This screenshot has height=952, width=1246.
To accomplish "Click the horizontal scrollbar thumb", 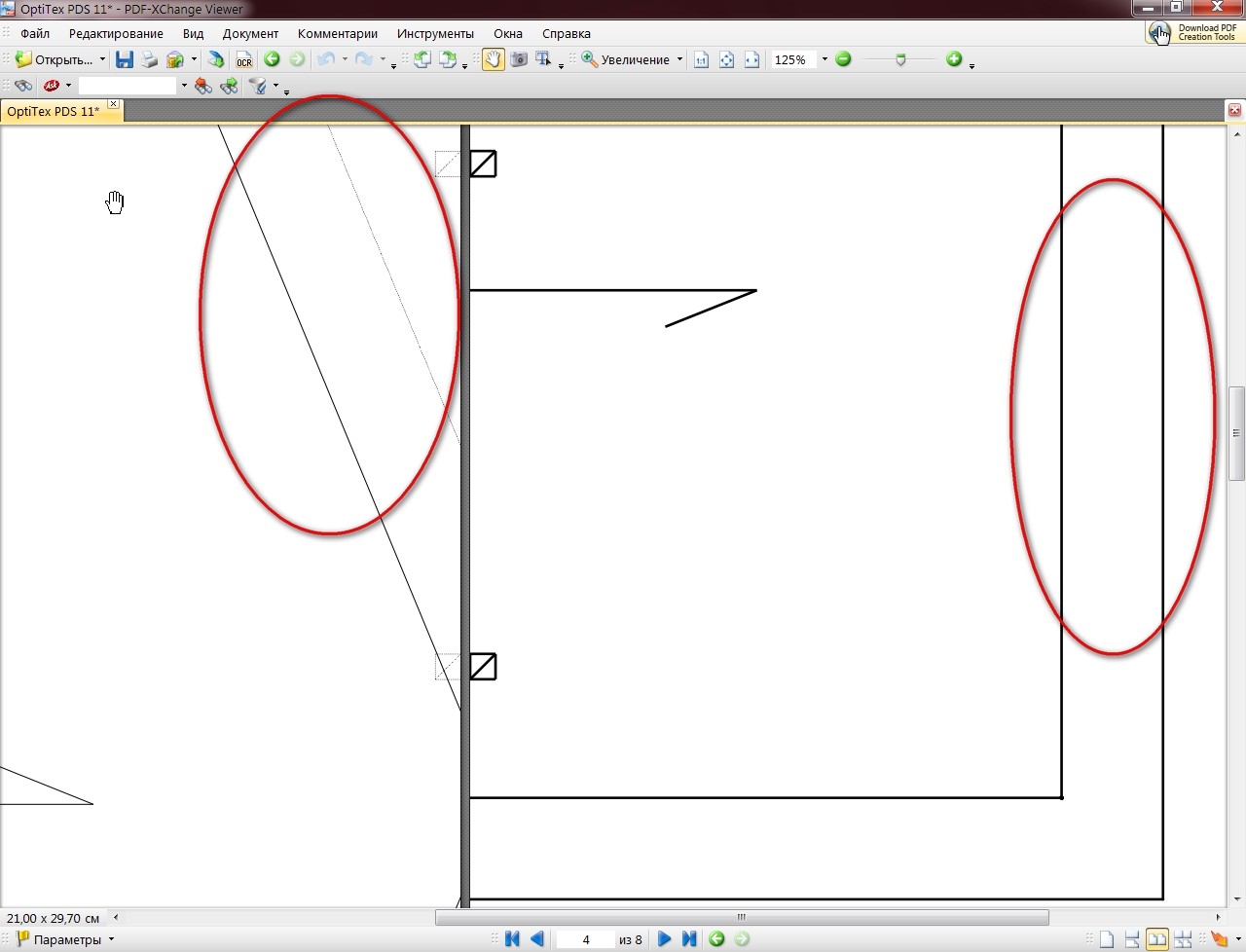I will coord(742,917).
